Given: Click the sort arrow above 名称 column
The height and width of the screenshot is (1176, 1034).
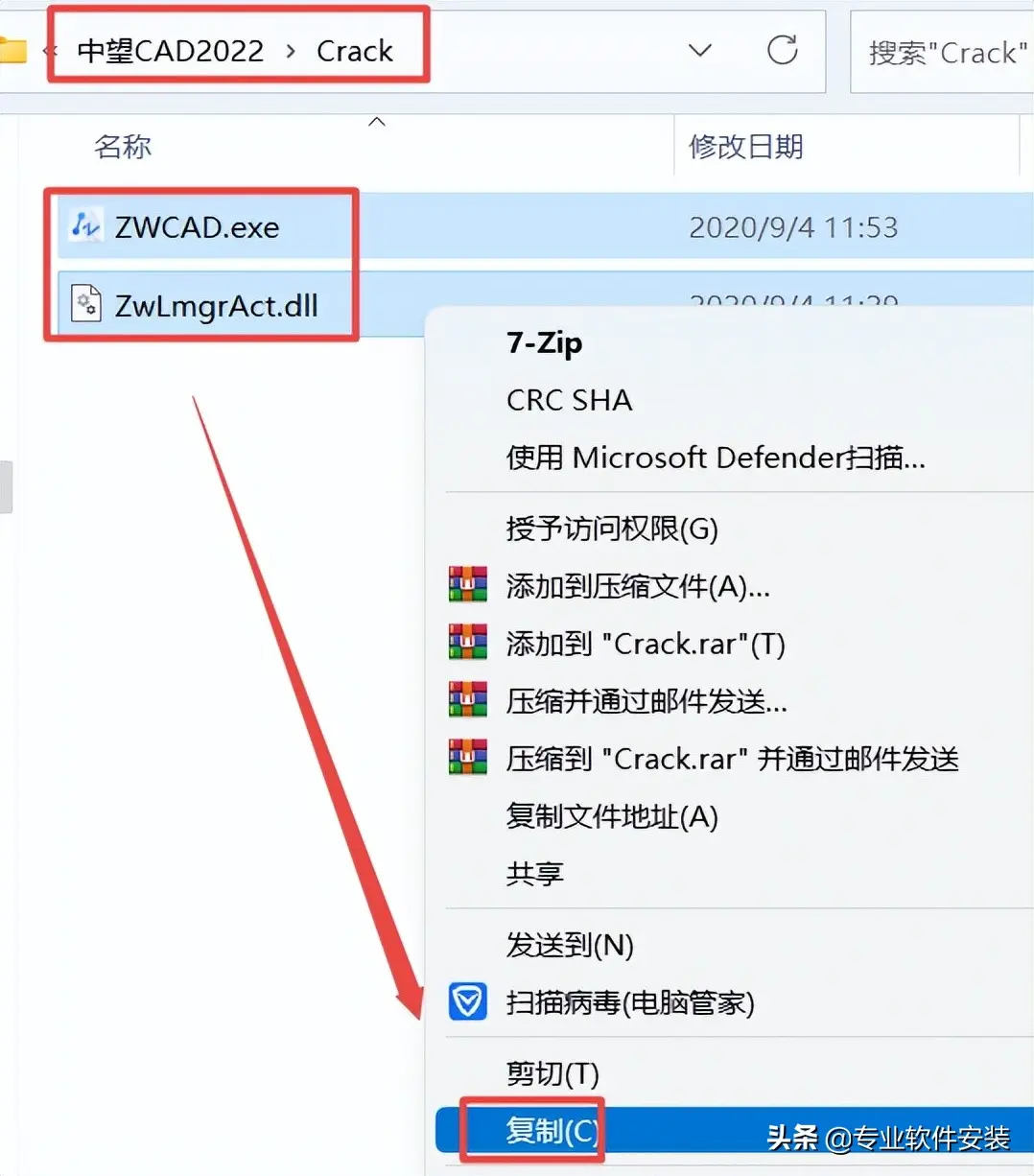Looking at the screenshot, I should pos(377,122).
